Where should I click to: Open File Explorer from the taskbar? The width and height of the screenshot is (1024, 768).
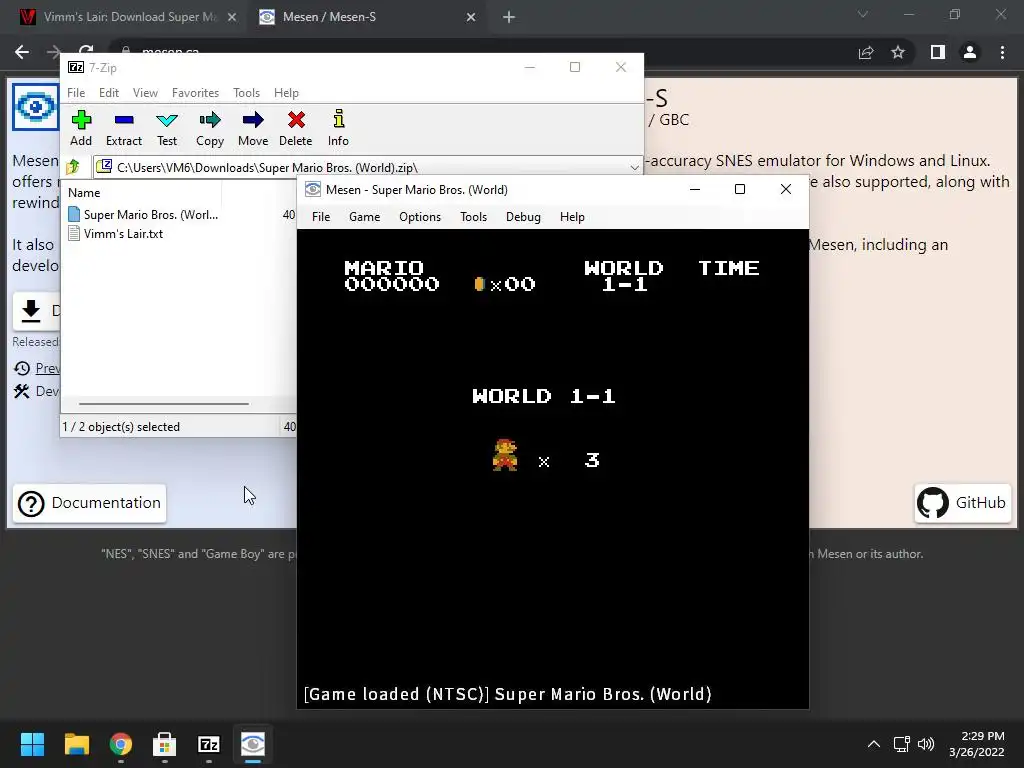point(77,744)
